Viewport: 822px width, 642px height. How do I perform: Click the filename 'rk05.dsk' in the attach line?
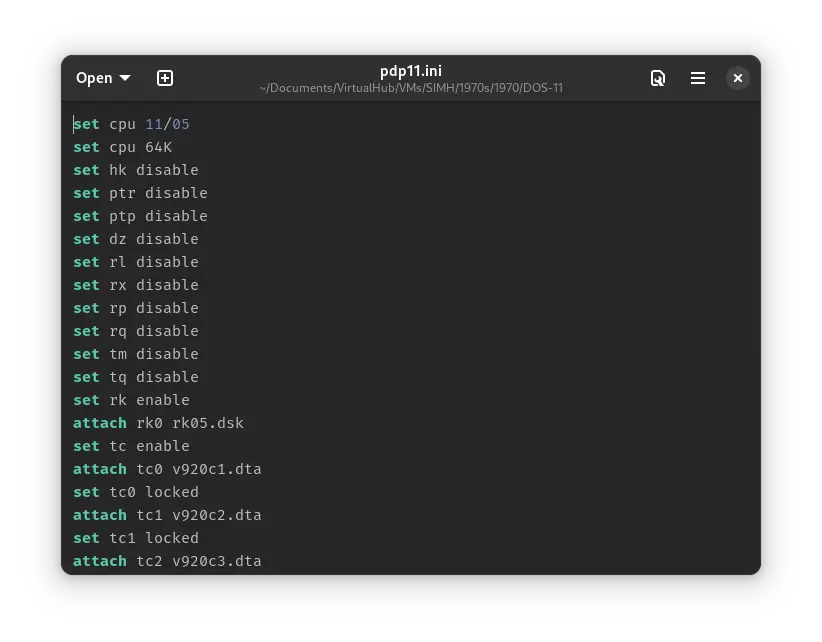pyautogui.click(x=212, y=423)
